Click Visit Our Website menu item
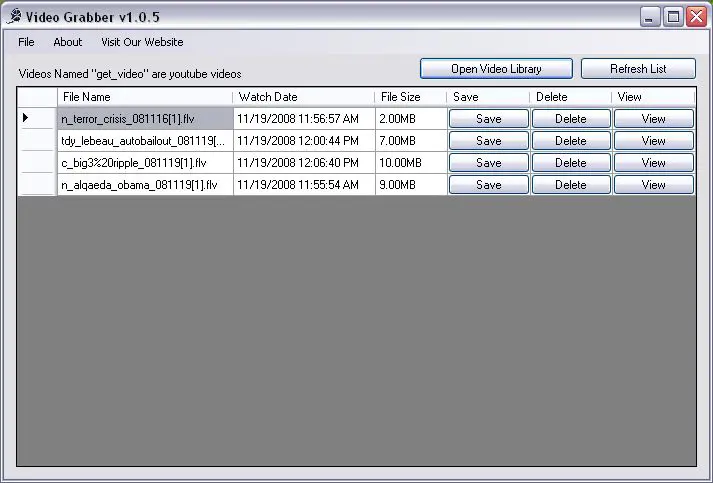 (x=142, y=42)
